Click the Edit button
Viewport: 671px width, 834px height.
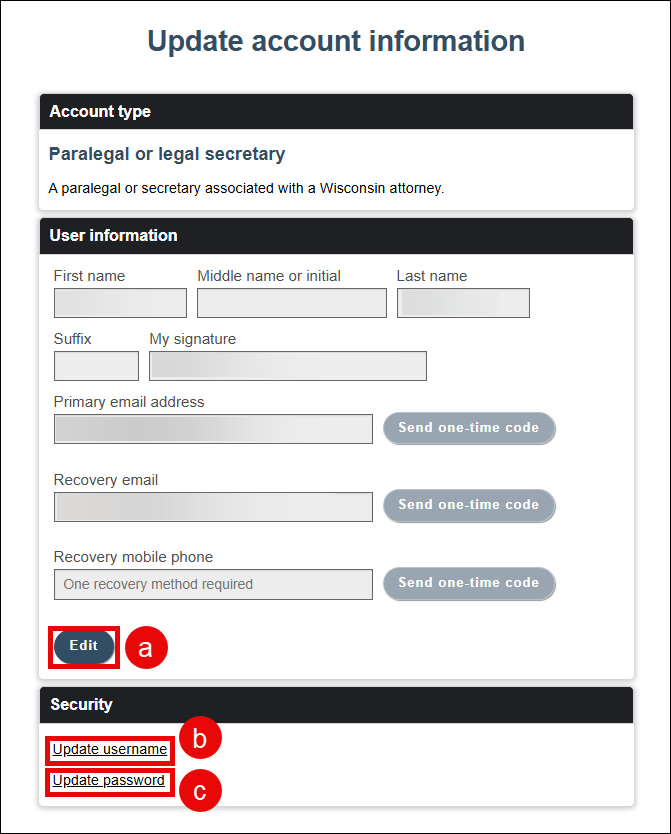(x=84, y=646)
